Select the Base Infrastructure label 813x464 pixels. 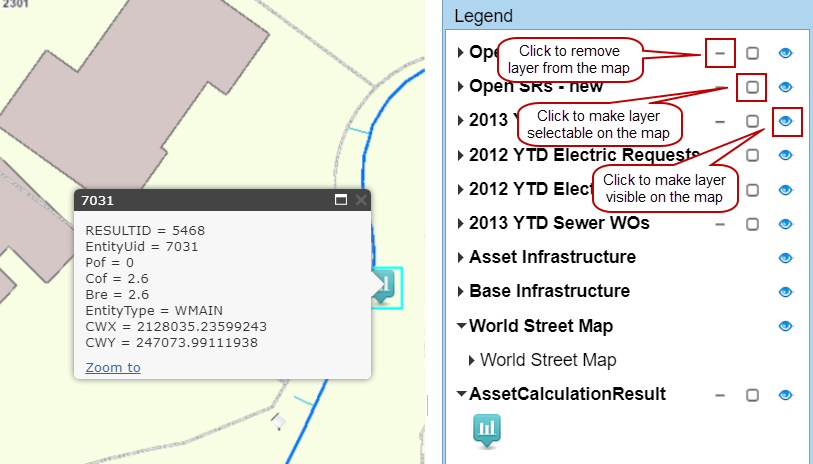tap(549, 291)
